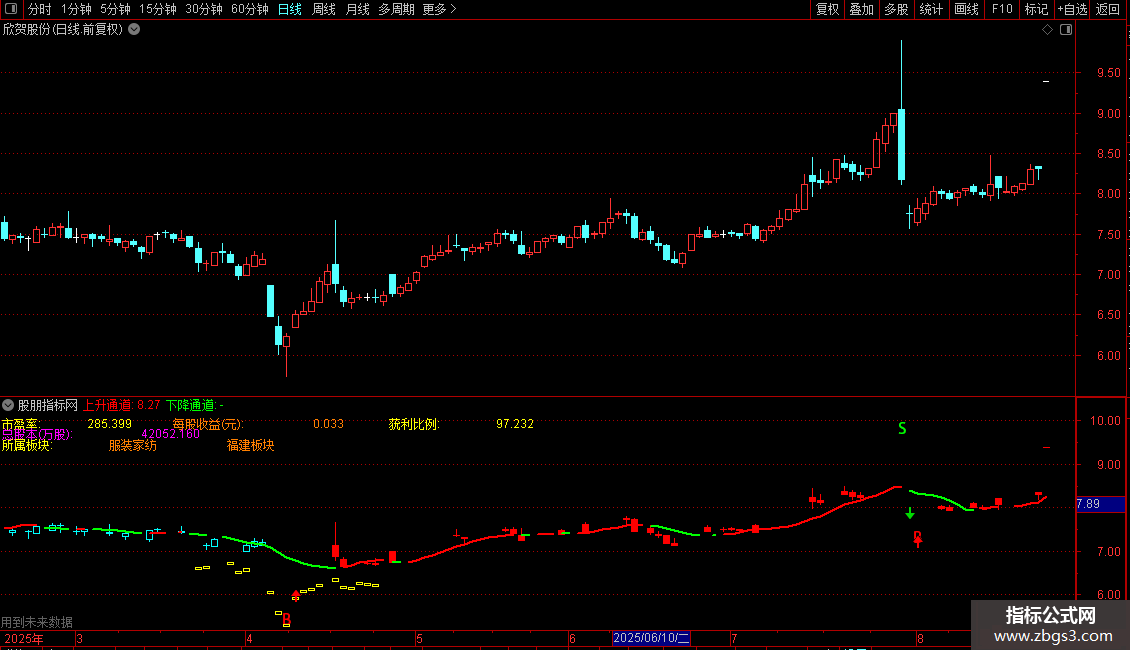Click the green S sell signal marker
The width and height of the screenshot is (1130, 650).
click(x=902, y=429)
